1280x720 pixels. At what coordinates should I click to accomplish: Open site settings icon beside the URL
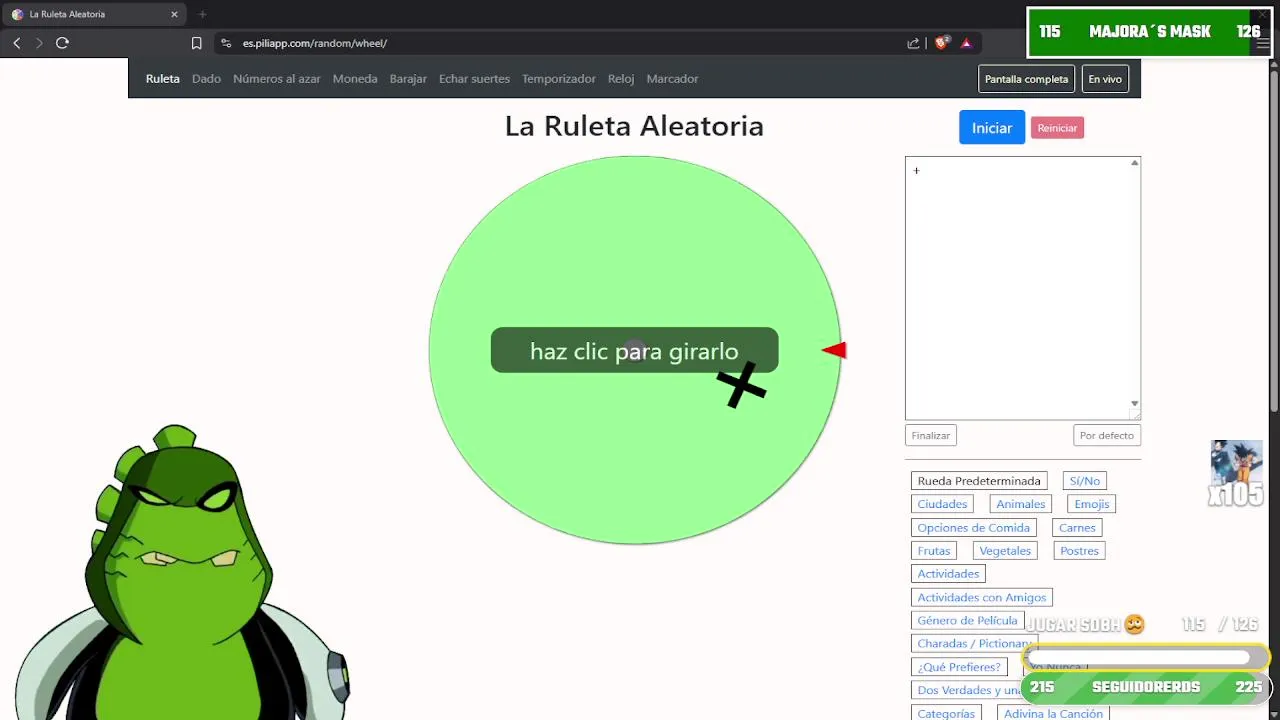point(226,43)
